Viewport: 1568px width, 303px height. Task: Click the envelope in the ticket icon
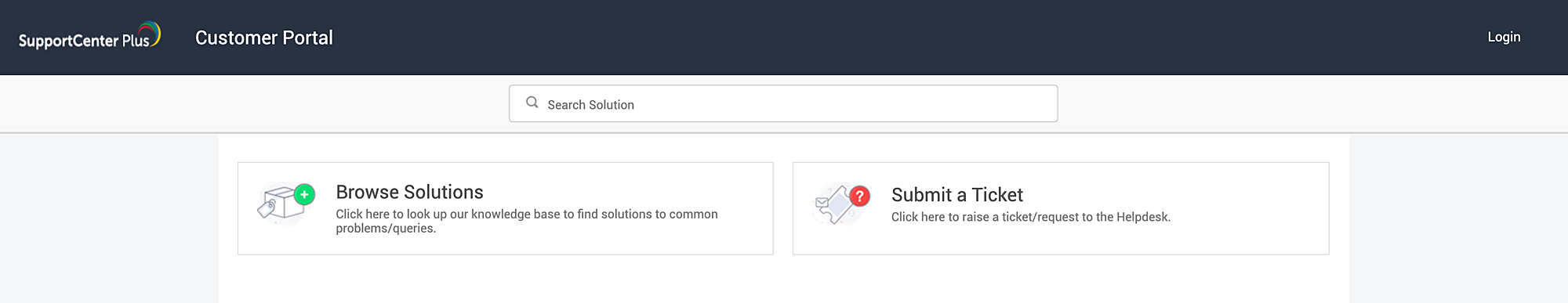[822, 203]
